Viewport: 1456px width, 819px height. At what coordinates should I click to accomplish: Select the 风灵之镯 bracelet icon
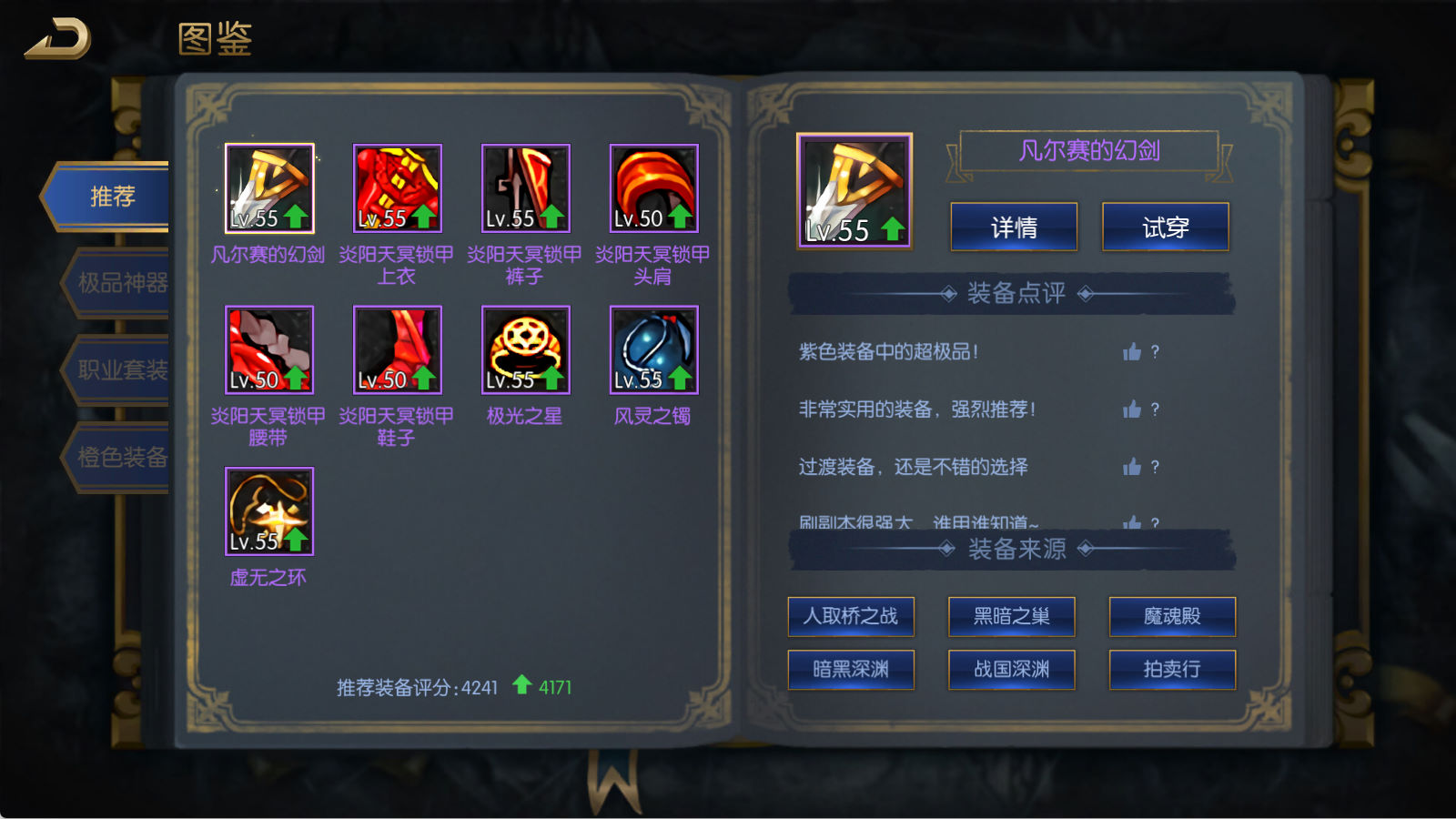click(654, 350)
